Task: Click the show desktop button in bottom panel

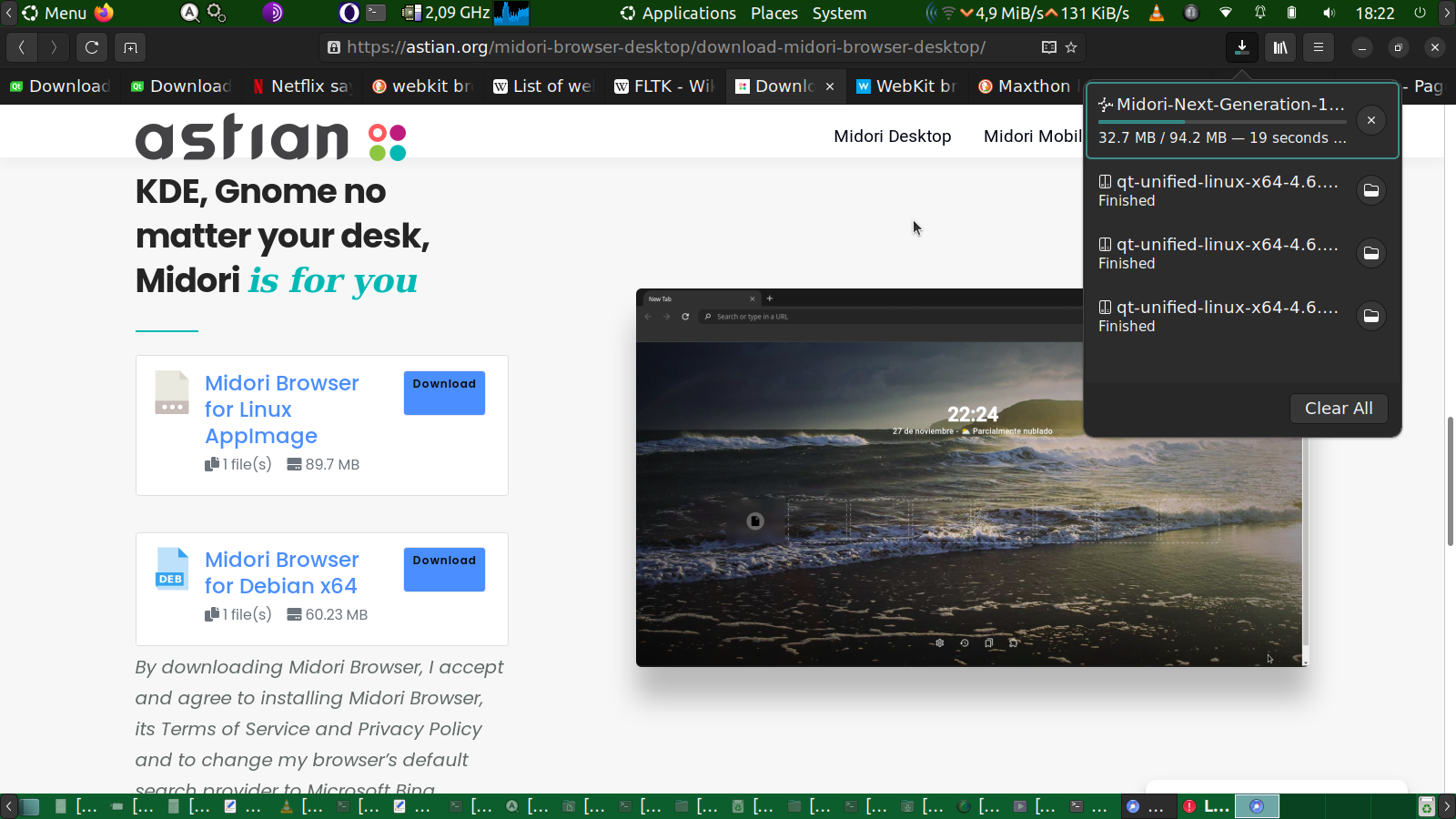Action: tap(31, 806)
